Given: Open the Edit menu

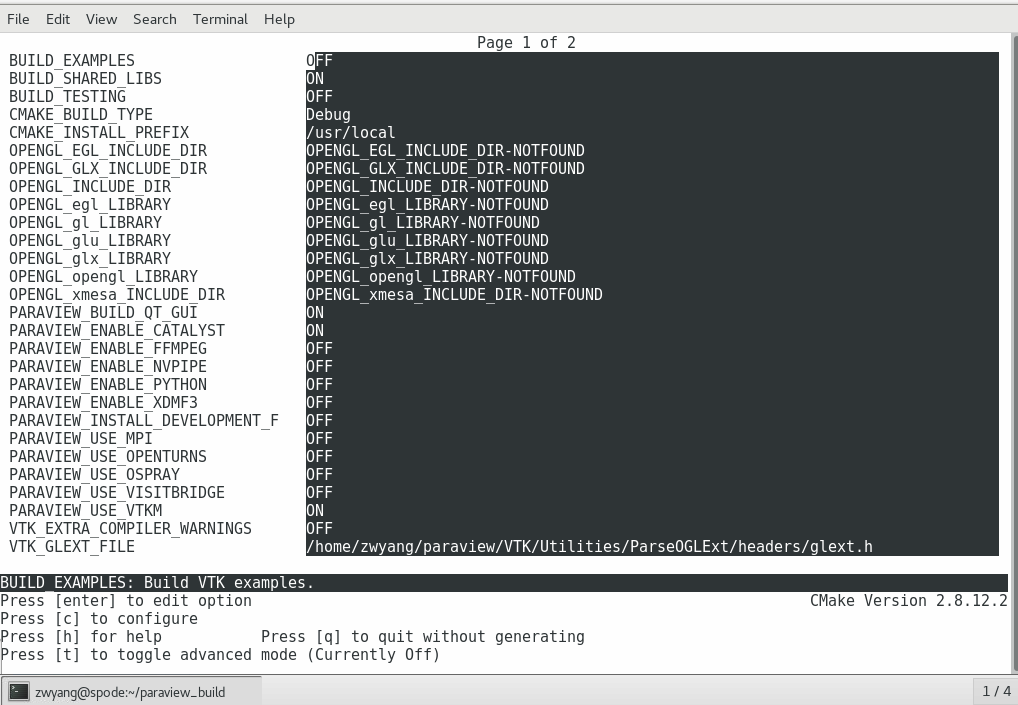Looking at the screenshot, I should click(x=58, y=19).
